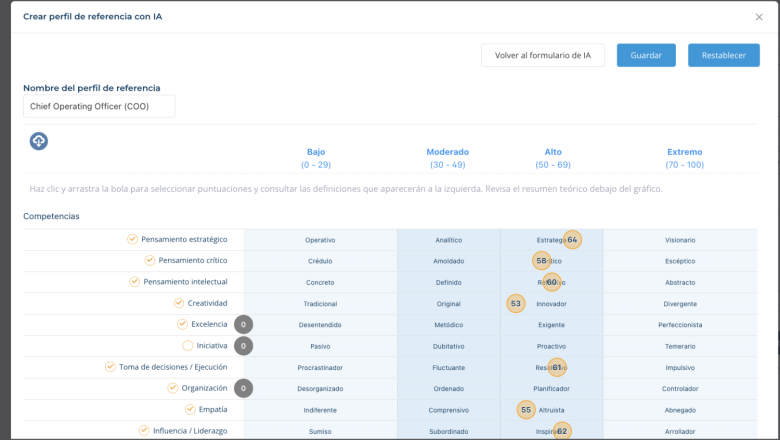
Task: Click the Empatía score ball showing 55
Action: [526, 409]
